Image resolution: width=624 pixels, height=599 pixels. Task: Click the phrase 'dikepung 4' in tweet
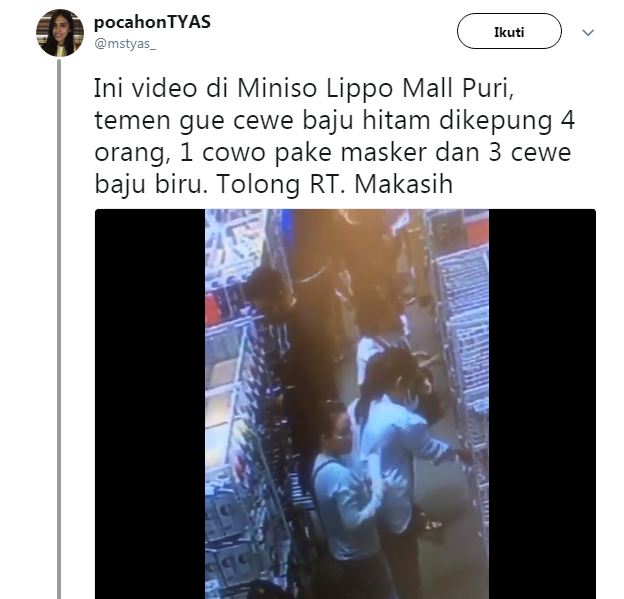click(507, 121)
